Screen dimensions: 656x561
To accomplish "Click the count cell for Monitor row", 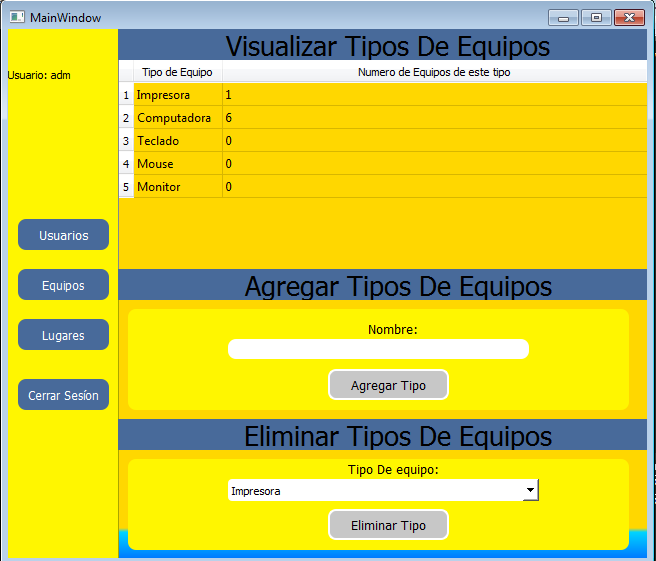I will (435, 187).
